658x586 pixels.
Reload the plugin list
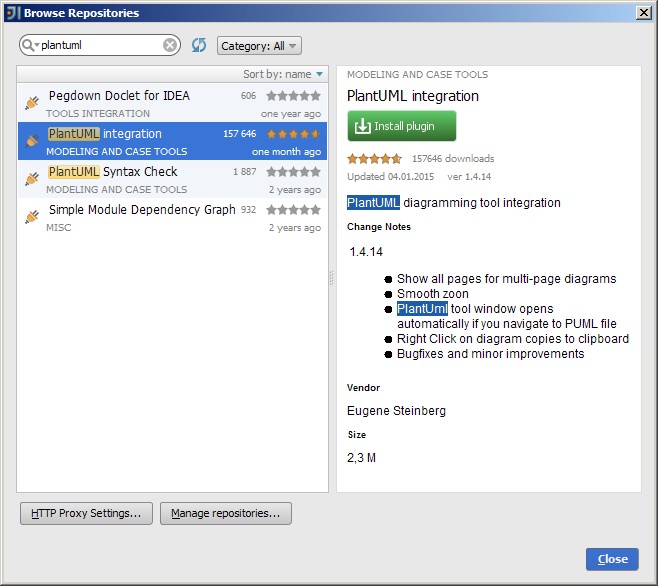coord(199,45)
